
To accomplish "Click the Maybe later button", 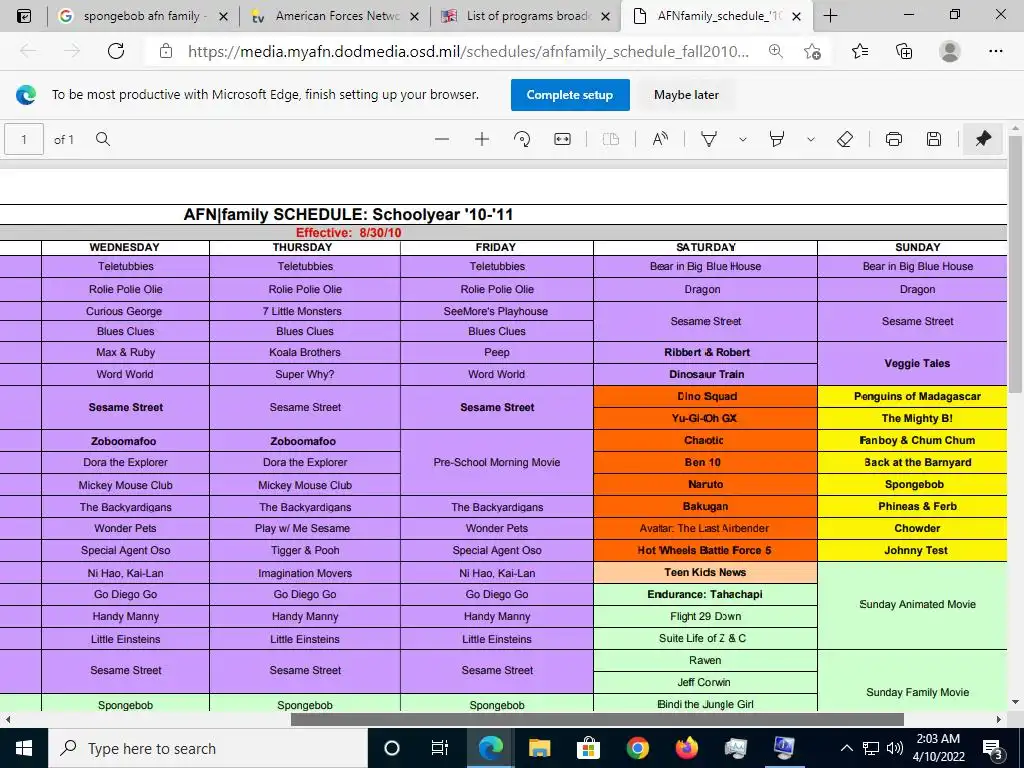I will tap(686, 95).
